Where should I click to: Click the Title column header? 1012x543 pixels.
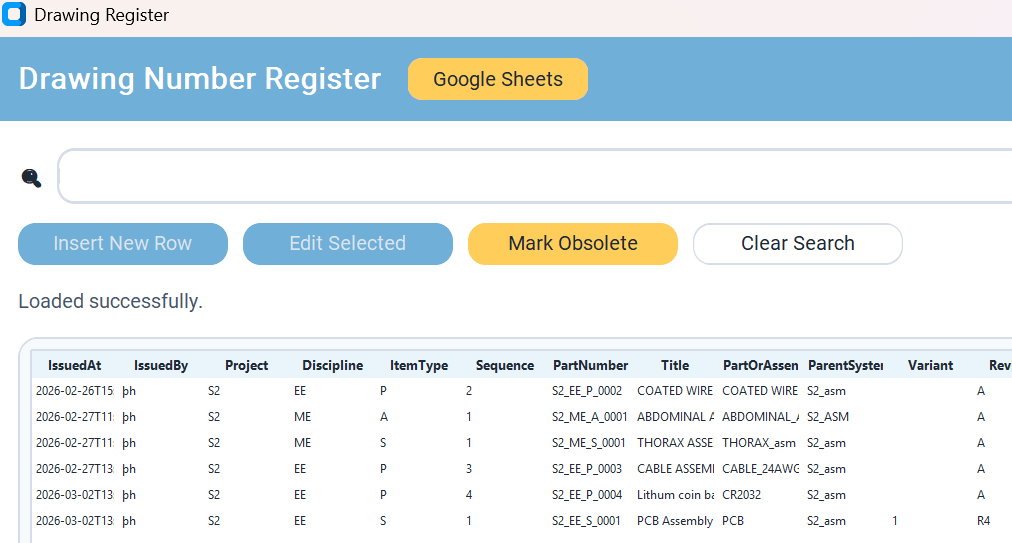(675, 365)
